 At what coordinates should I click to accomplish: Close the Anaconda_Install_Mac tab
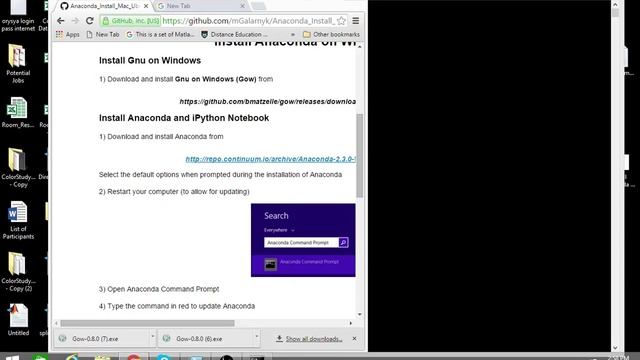click(146, 6)
